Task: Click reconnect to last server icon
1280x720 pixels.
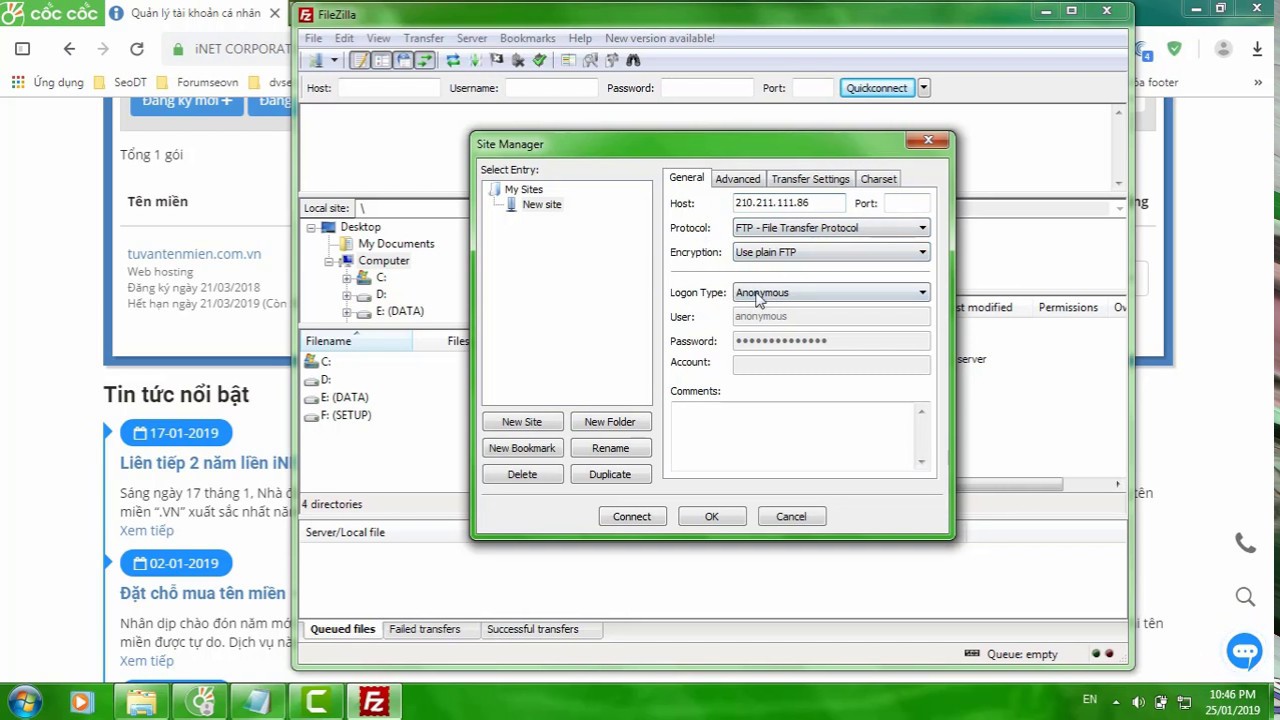Action: tap(540, 61)
